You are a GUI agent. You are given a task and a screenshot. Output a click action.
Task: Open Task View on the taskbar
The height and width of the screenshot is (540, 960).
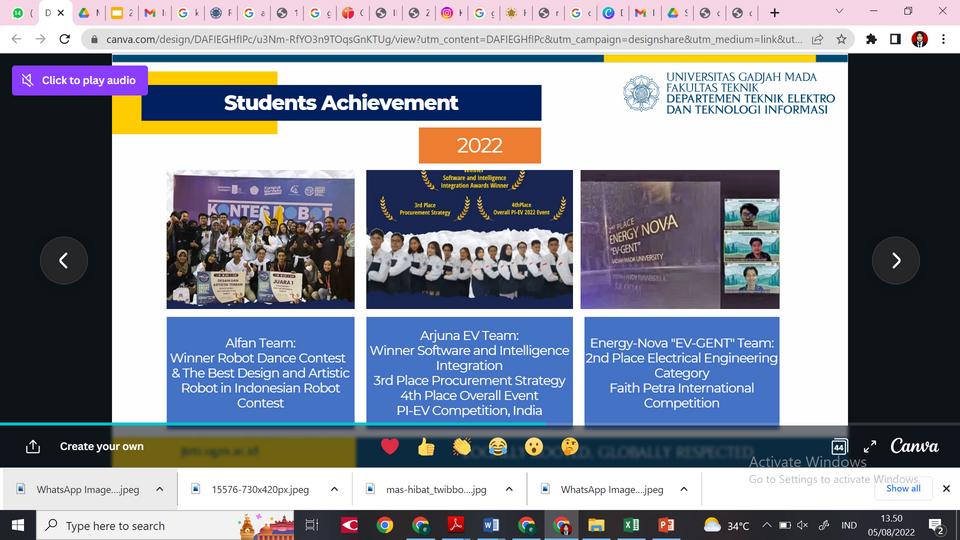click(312, 525)
